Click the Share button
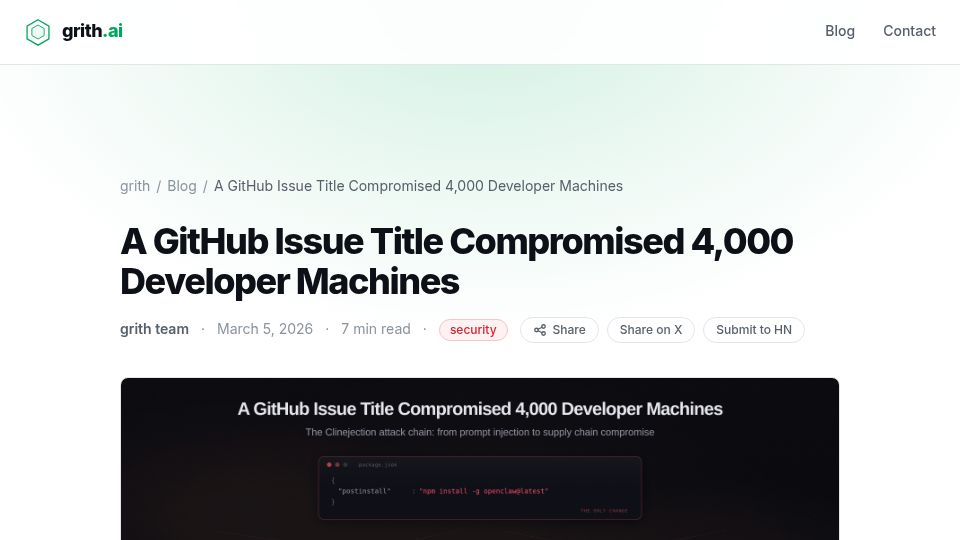The image size is (960, 540). pyautogui.click(x=560, y=330)
